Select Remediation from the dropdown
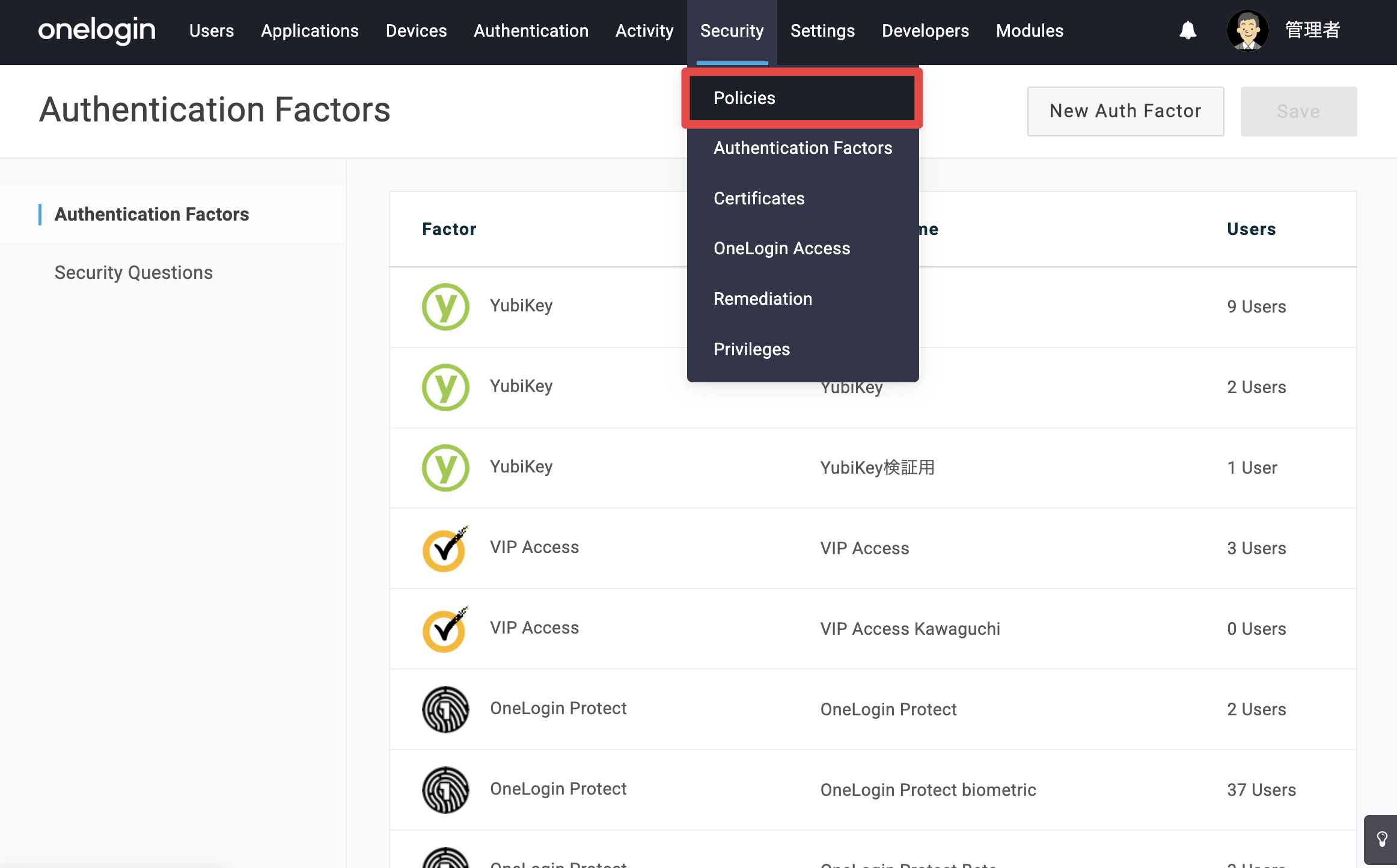Screen dimensions: 1397x868 (802, 299)
